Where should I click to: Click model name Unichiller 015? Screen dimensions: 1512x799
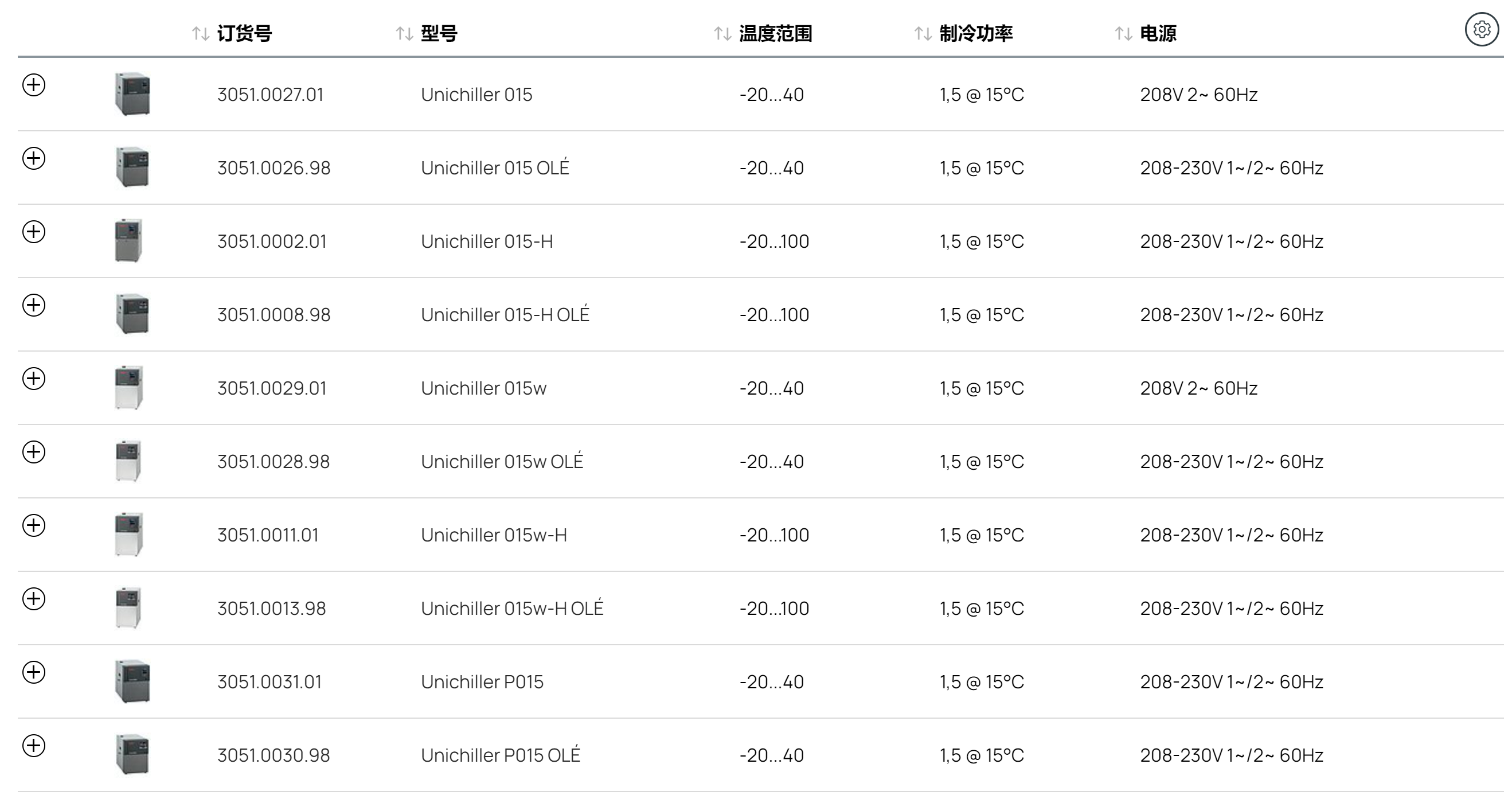476,95
